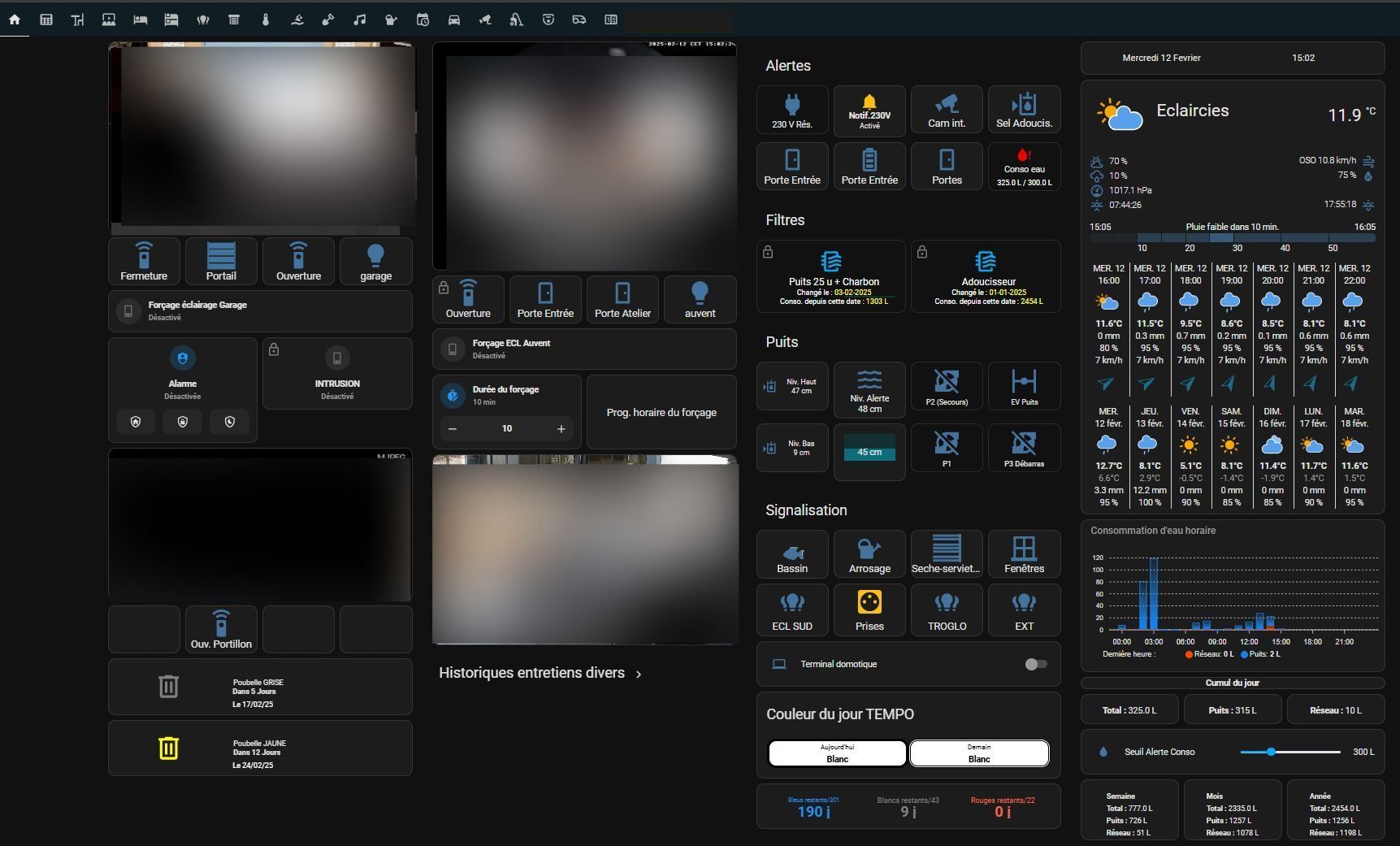This screenshot has width=1400, height=846.
Task: Open the Poubelle GRISE reminder
Action: [x=260, y=687]
